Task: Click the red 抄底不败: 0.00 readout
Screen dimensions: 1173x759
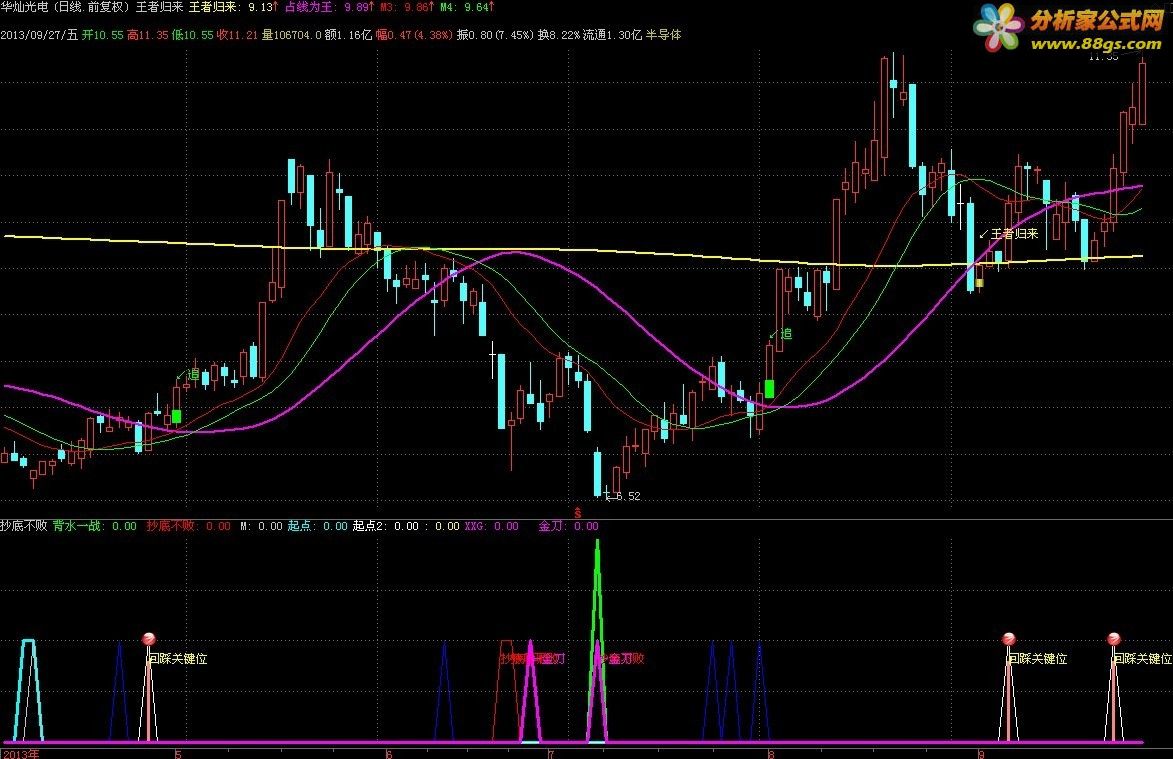Action: click(189, 526)
